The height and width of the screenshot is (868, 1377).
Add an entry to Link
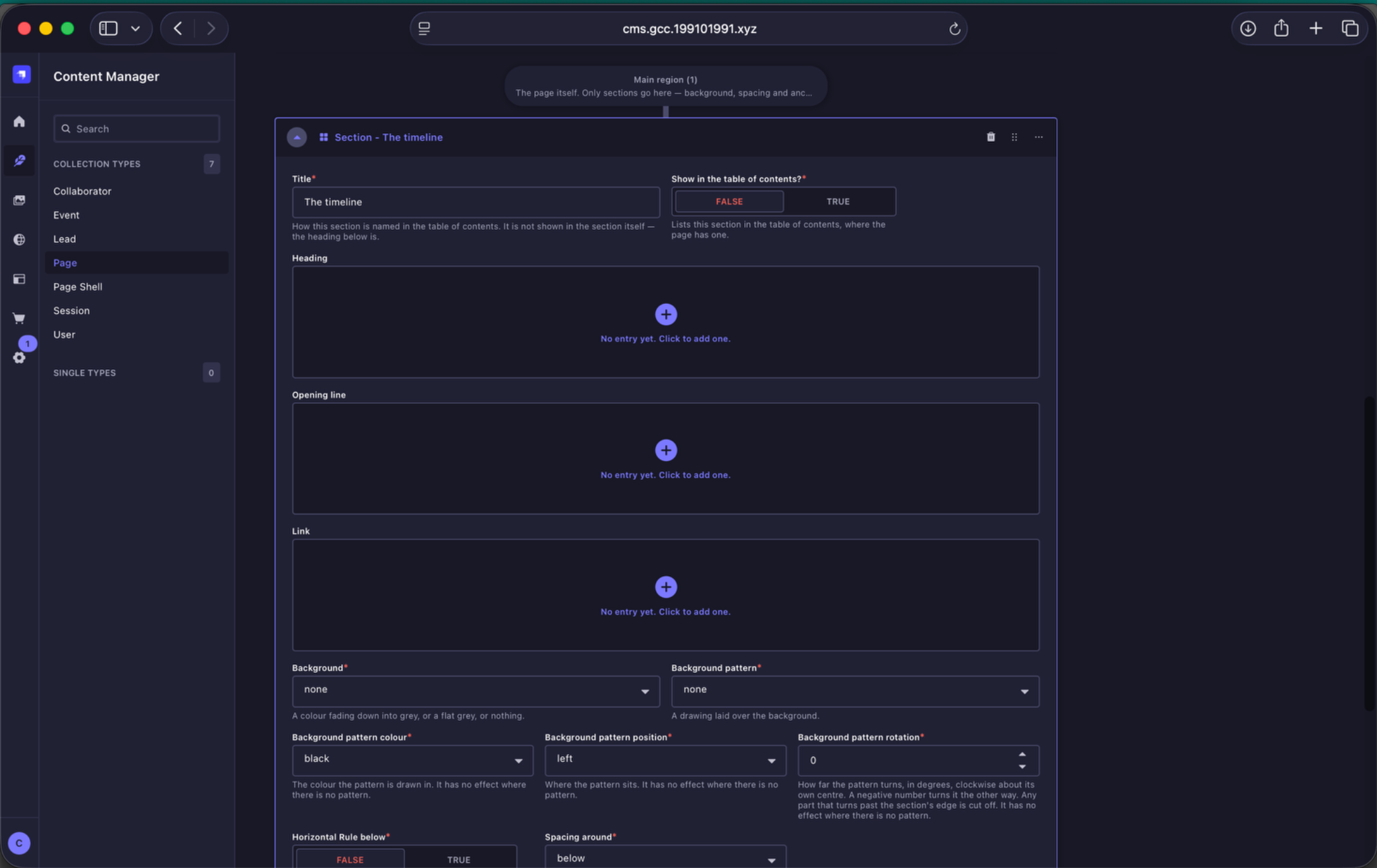coord(666,587)
